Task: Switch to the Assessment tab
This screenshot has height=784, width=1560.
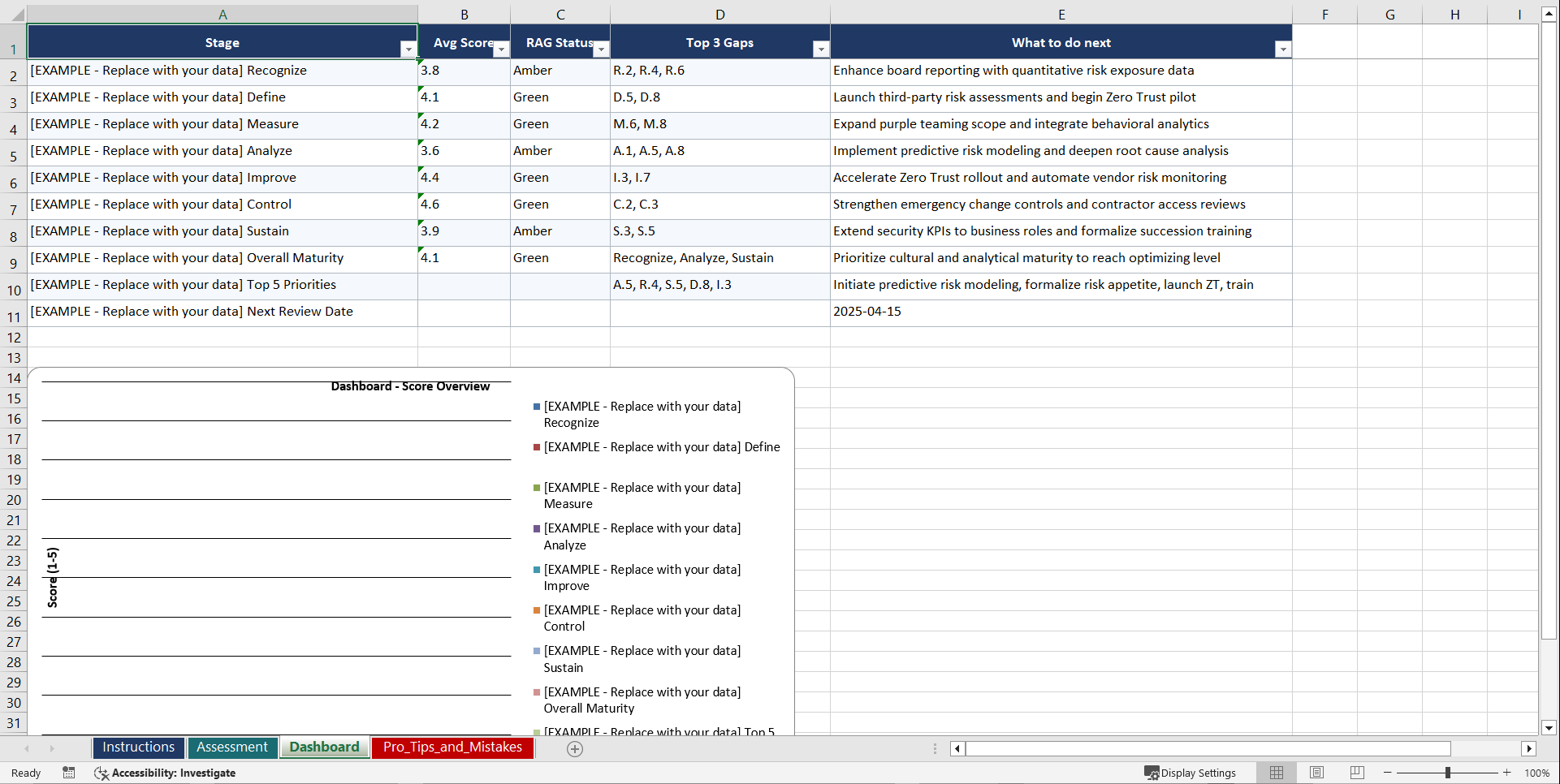Action: pyautogui.click(x=232, y=747)
